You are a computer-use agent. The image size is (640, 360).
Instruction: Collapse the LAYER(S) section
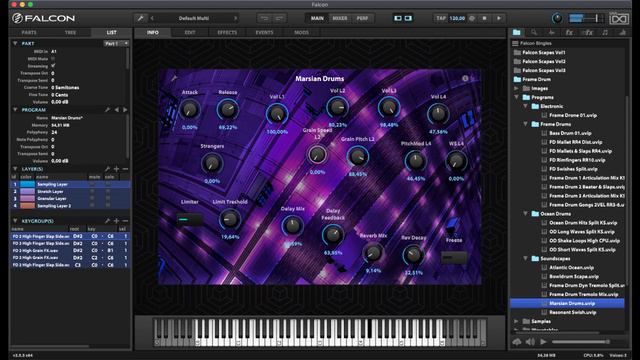[x=15, y=169]
